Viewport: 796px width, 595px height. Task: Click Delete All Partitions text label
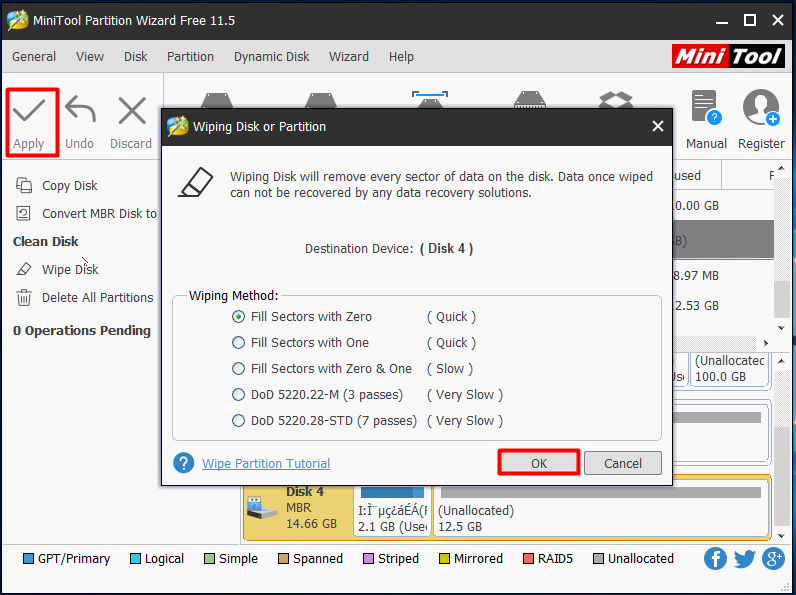97,298
